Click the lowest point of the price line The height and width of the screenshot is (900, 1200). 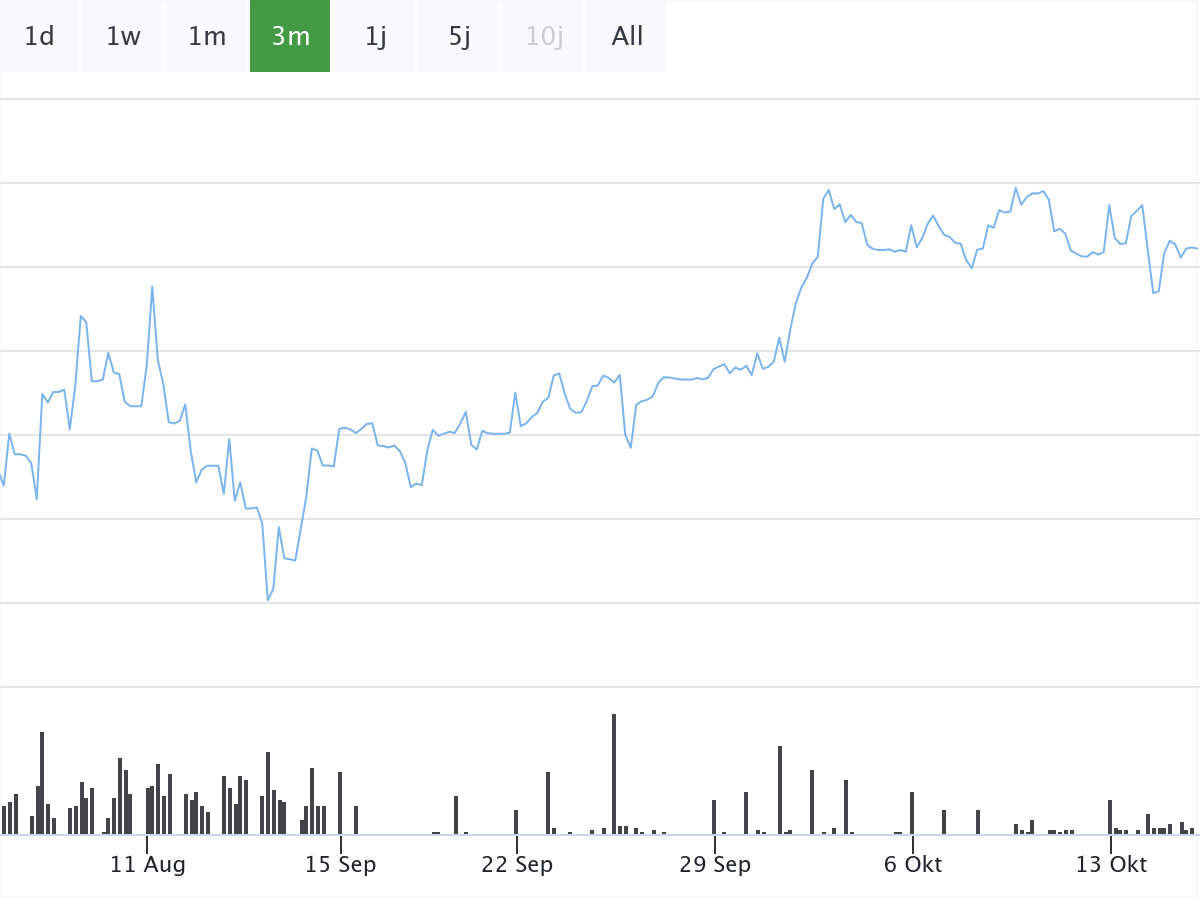point(268,599)
